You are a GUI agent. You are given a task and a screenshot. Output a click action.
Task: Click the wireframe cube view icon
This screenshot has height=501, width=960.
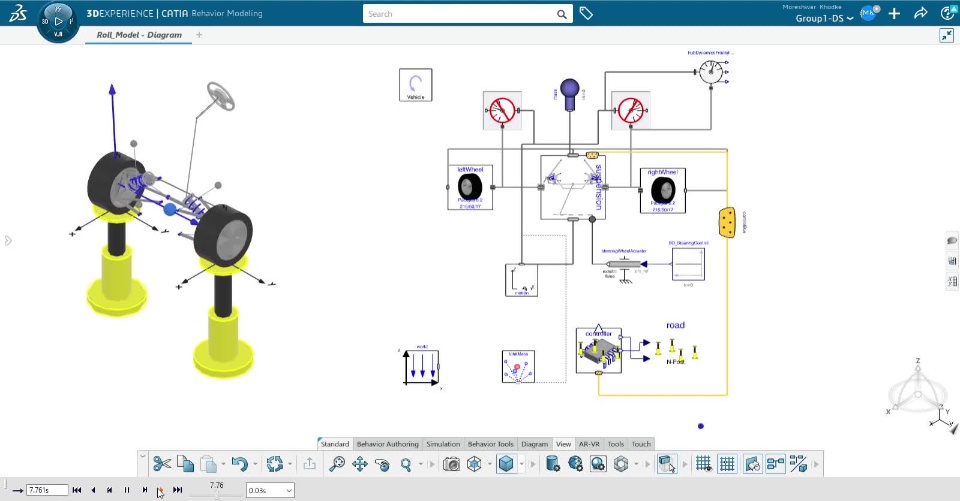click(474, 464)
